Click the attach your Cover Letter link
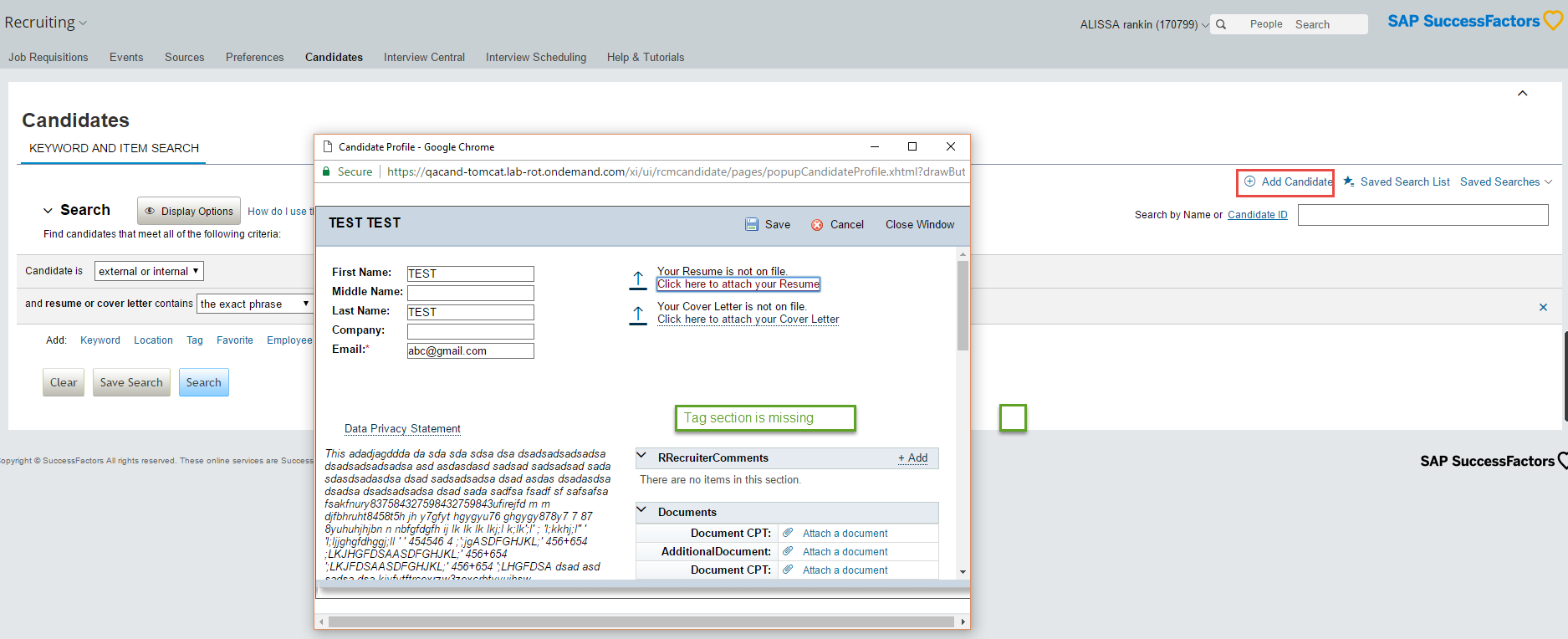 tap(748, 319)
